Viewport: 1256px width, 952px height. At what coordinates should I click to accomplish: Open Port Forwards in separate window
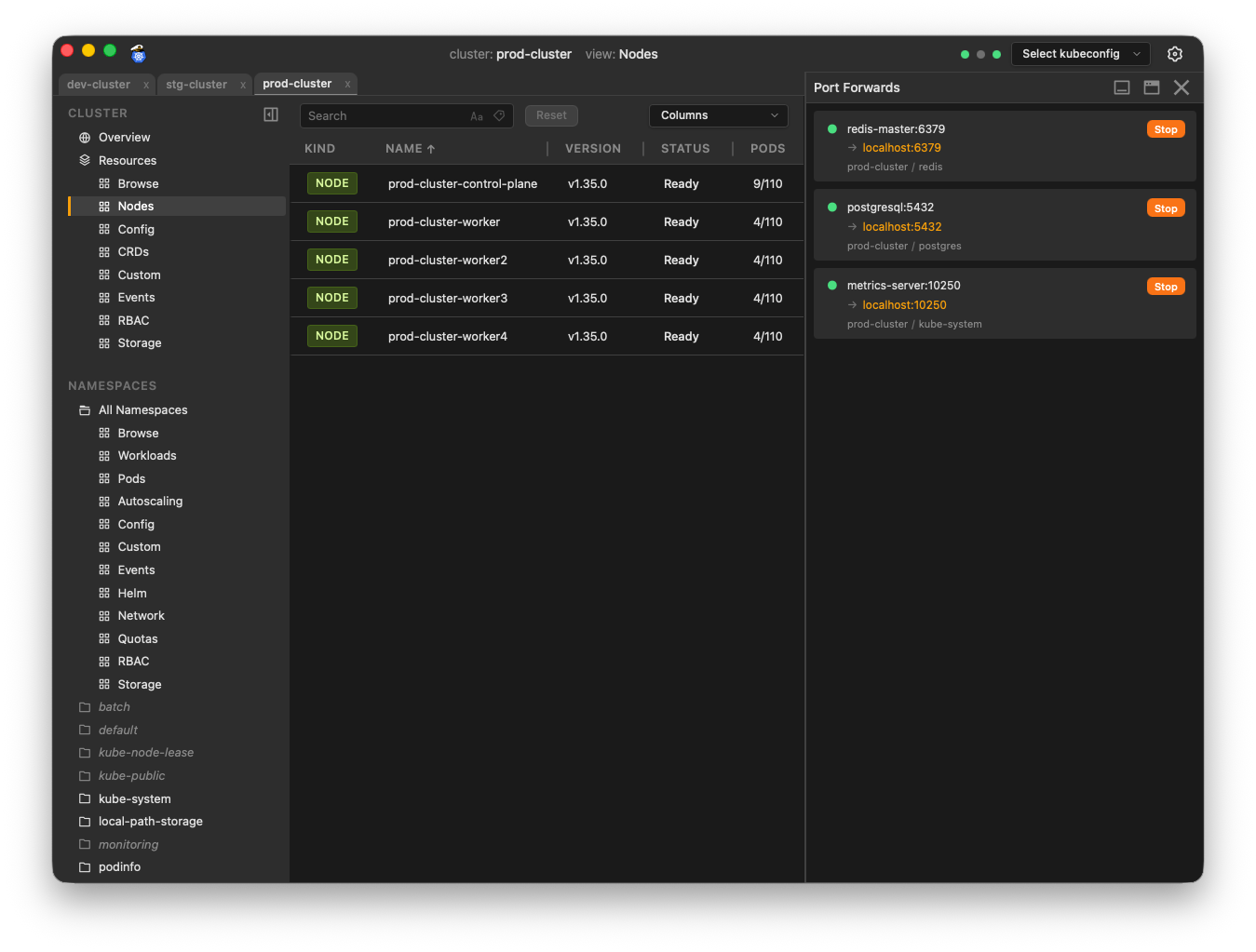point(1151,87)
